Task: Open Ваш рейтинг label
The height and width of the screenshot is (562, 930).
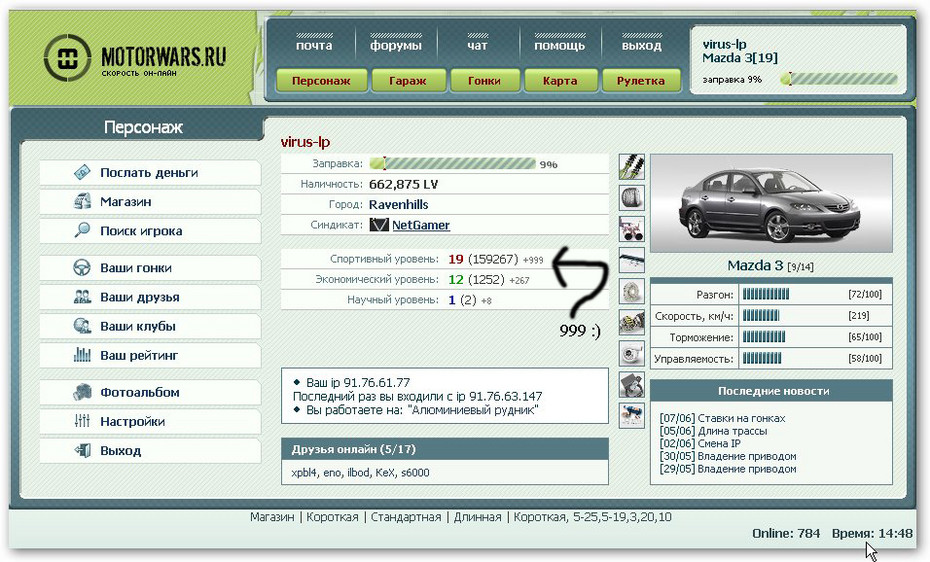Action: (x=139, y=355)
